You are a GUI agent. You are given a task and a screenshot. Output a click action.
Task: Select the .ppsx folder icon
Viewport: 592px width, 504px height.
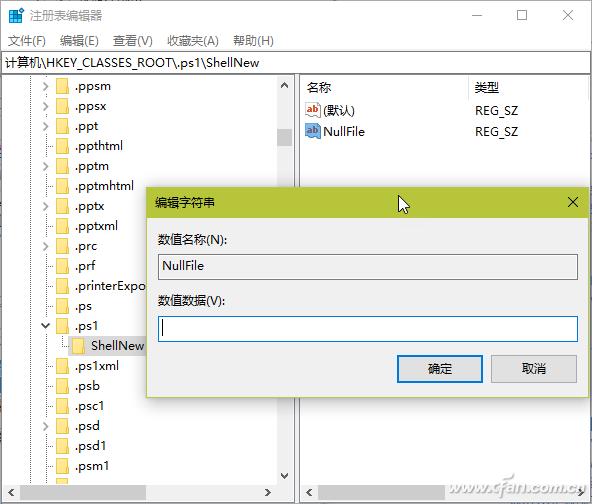pyautogui.click(x=62, y=106)
